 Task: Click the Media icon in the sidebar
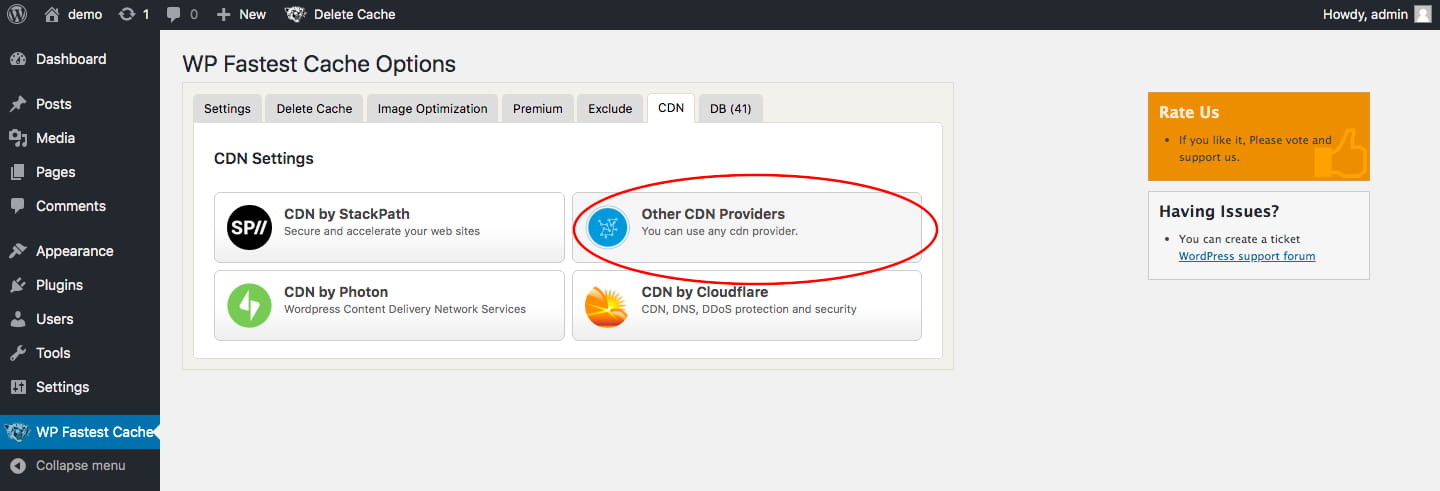click(17, 138)
